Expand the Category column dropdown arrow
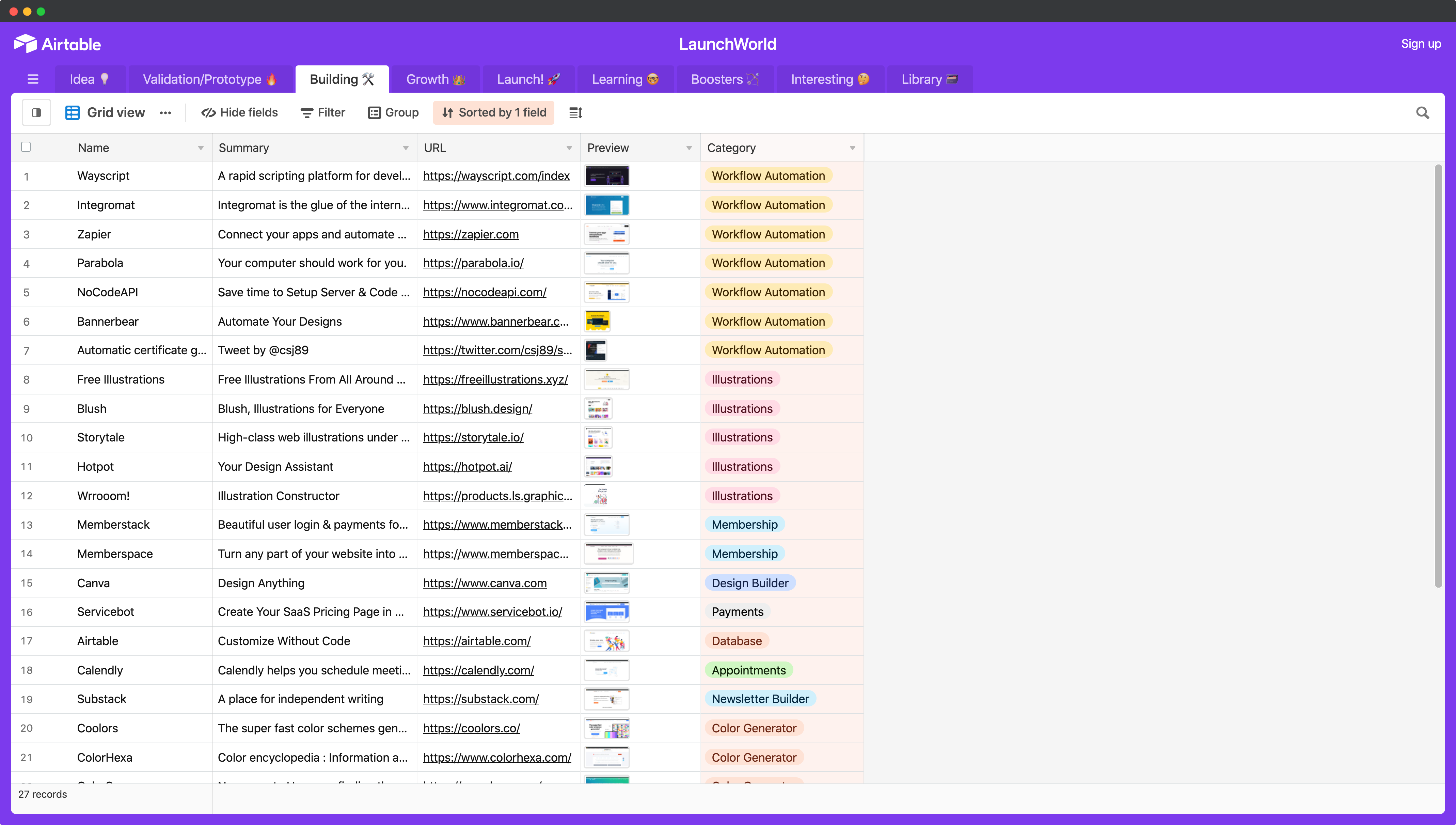This screenshot has width=1456, height=825. [852, 149]
